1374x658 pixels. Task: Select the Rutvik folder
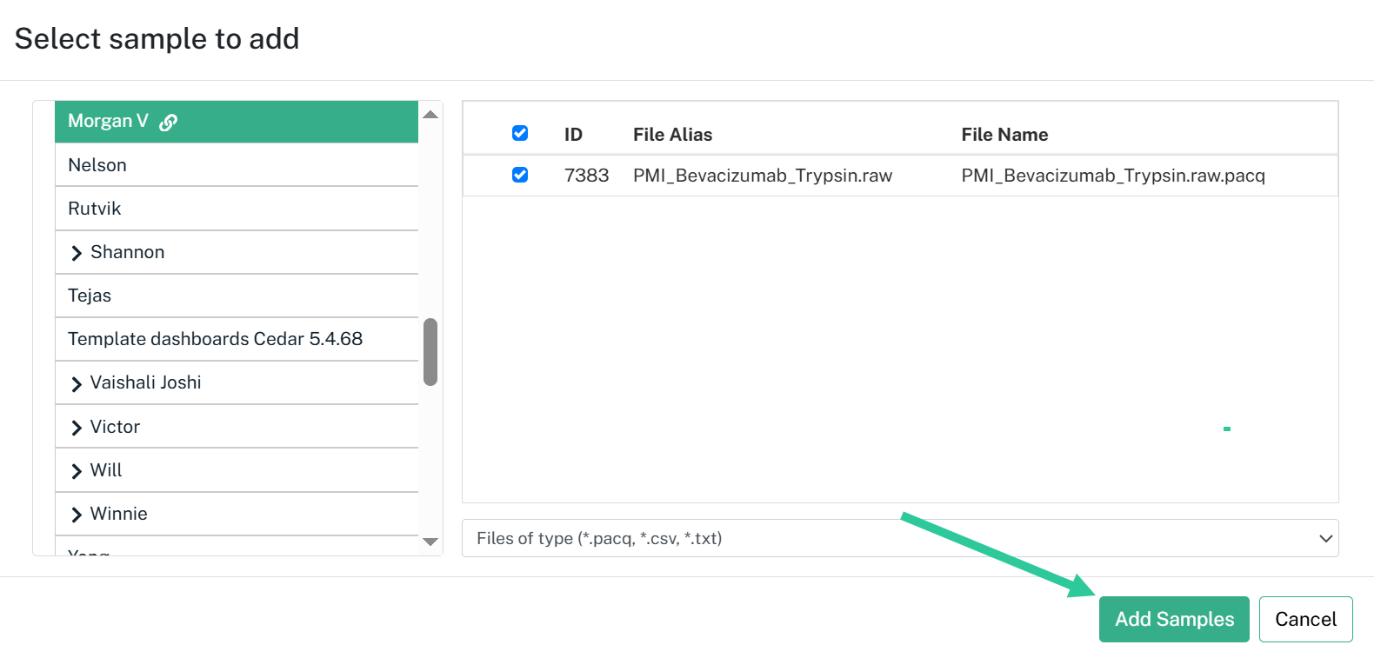click(237, 209)
